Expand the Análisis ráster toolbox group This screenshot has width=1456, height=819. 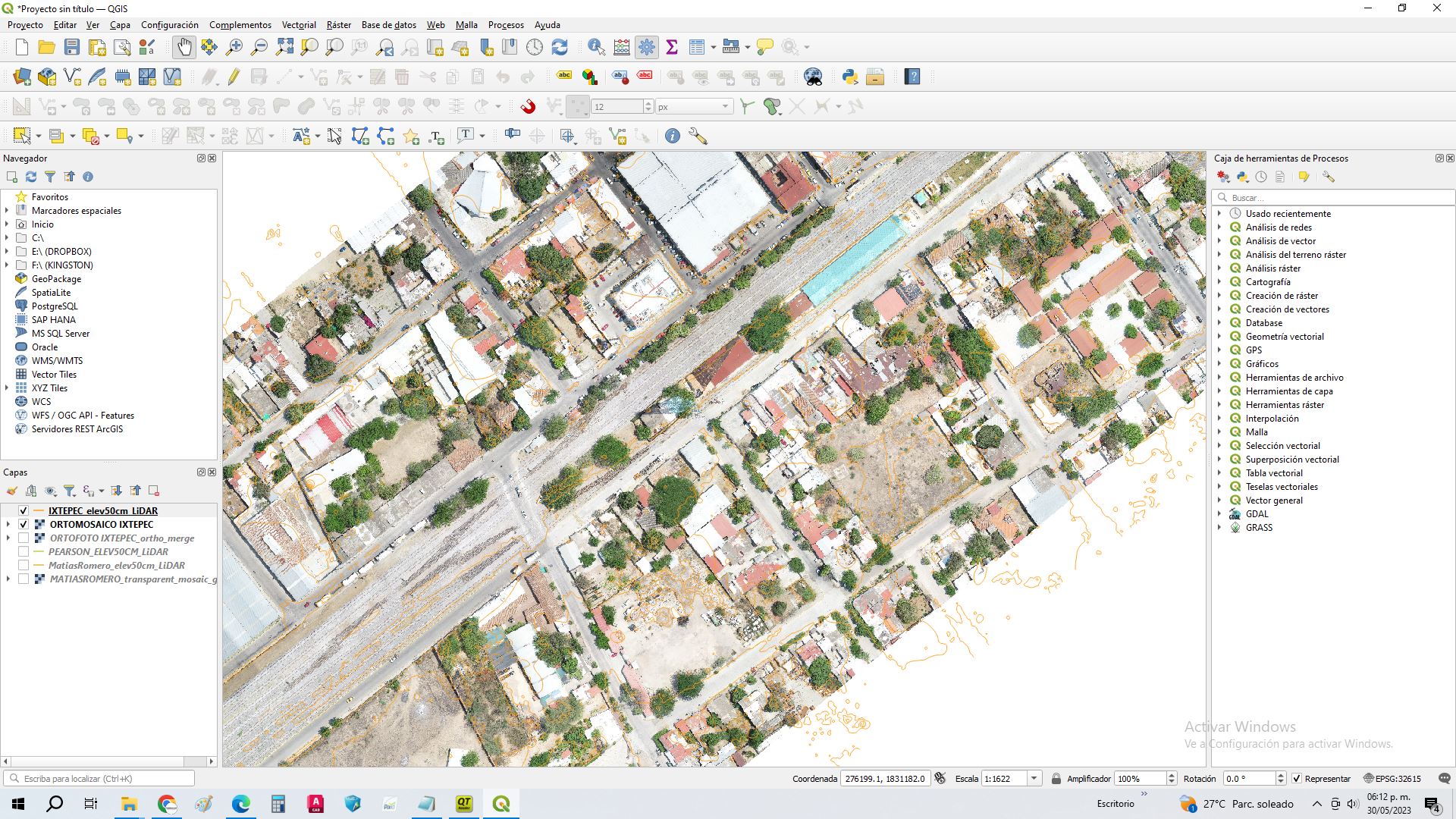(x=1219, y=268)
